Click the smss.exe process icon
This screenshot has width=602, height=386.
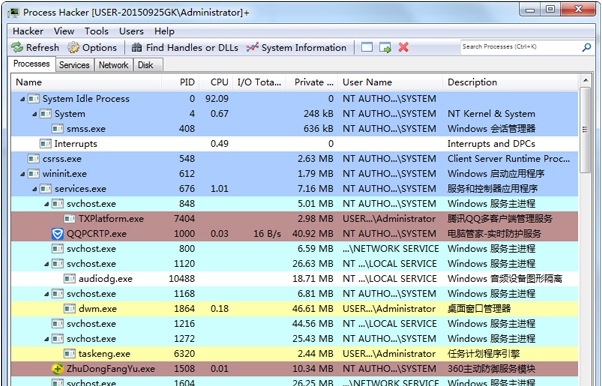click(58, 129)
